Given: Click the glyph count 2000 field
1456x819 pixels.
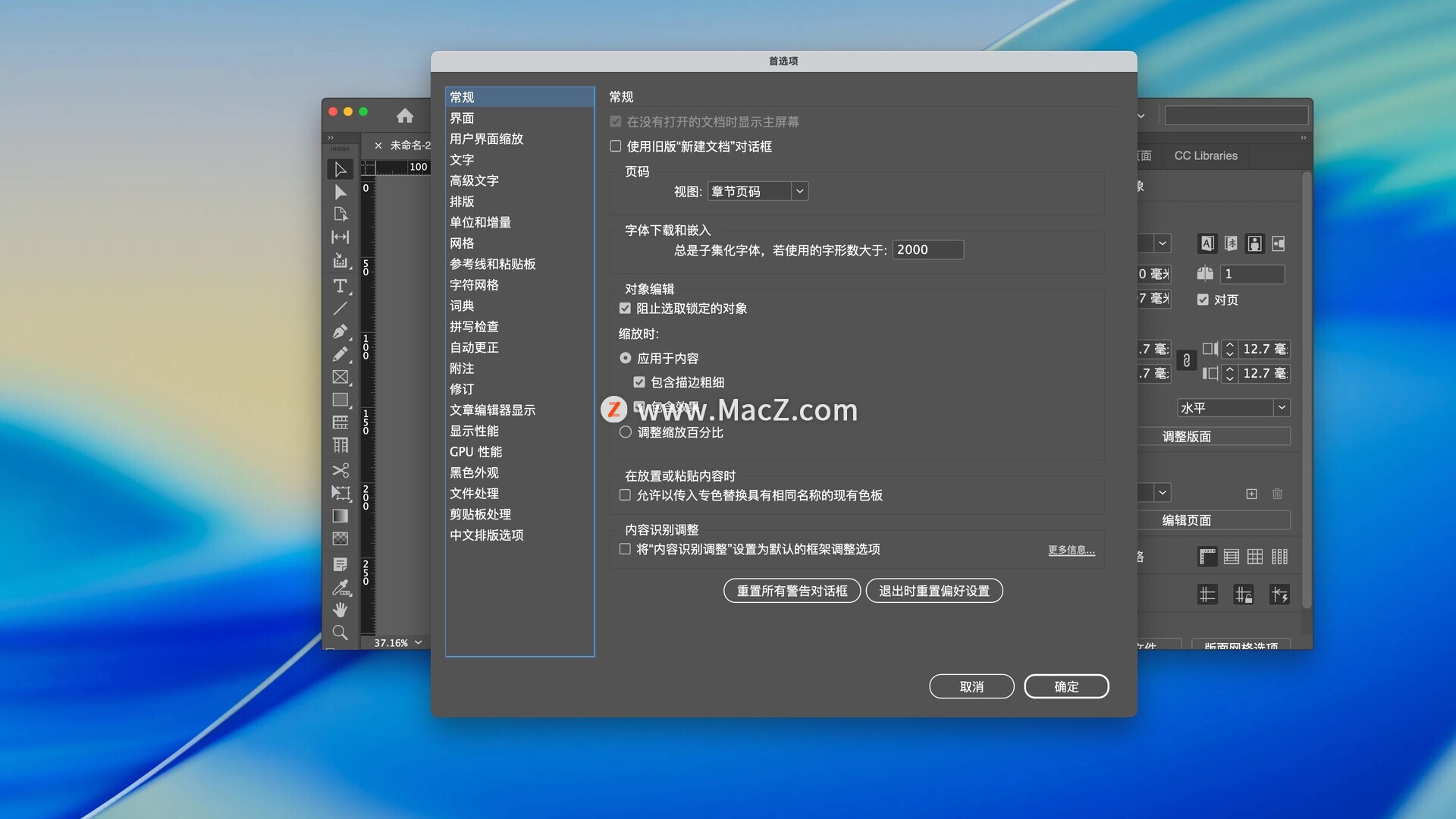Looking at the screenshot, I should point(928,249).
